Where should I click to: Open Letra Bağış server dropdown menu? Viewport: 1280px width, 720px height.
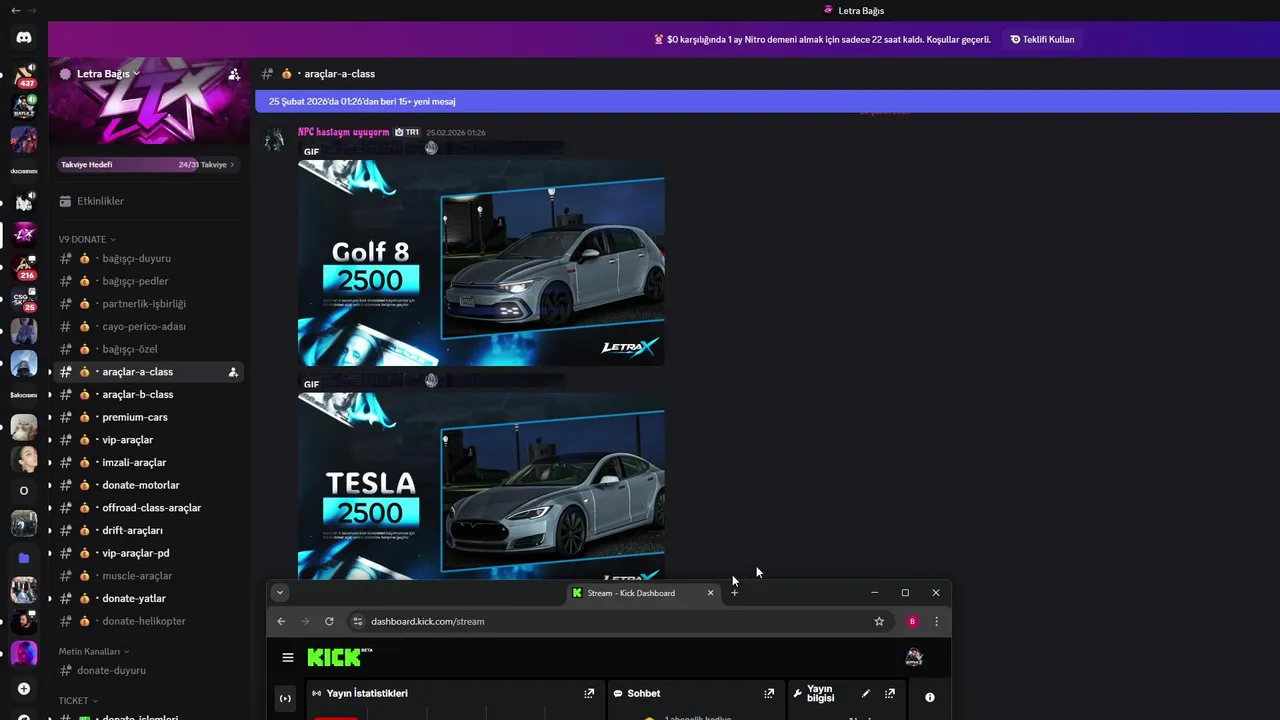tap(108, 74)
